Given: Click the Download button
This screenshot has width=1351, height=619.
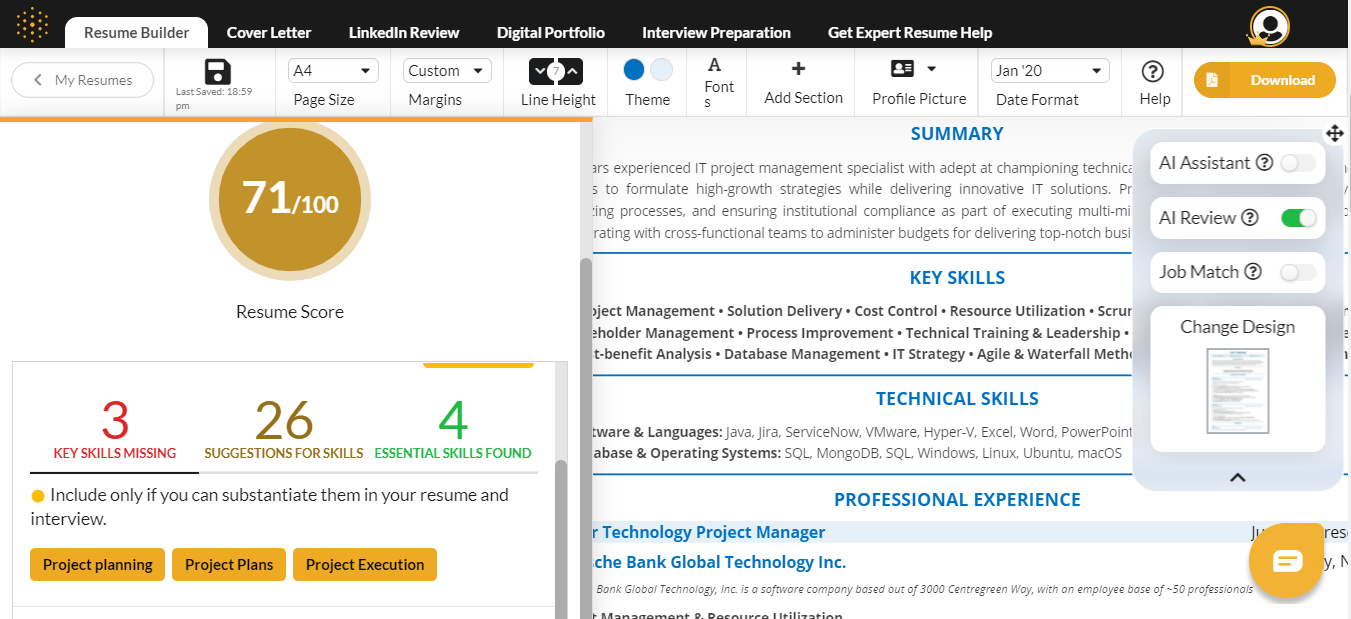Looking at the screenshot, I should click(1264, 80).
